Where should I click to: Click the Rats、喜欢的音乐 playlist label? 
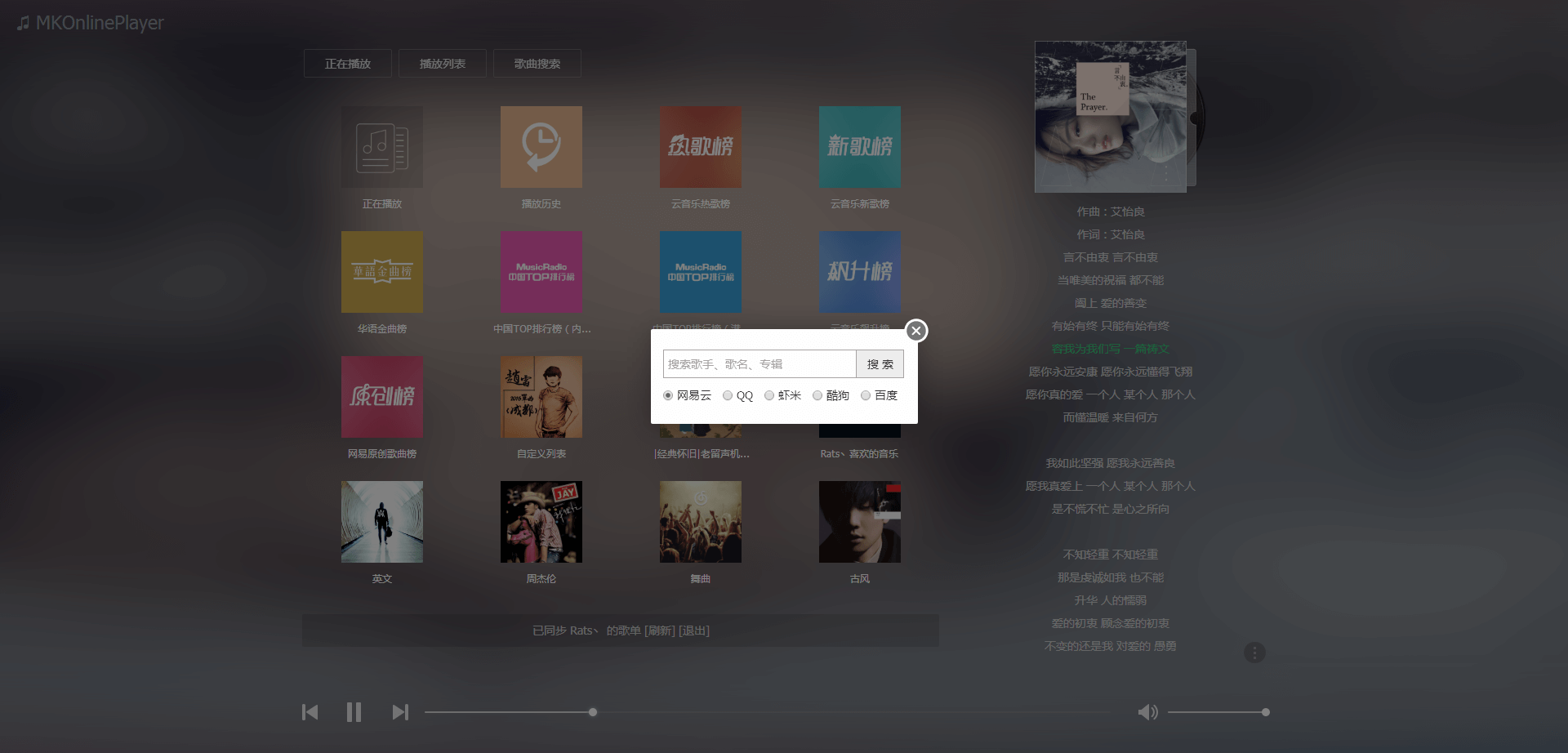[859, 454]
